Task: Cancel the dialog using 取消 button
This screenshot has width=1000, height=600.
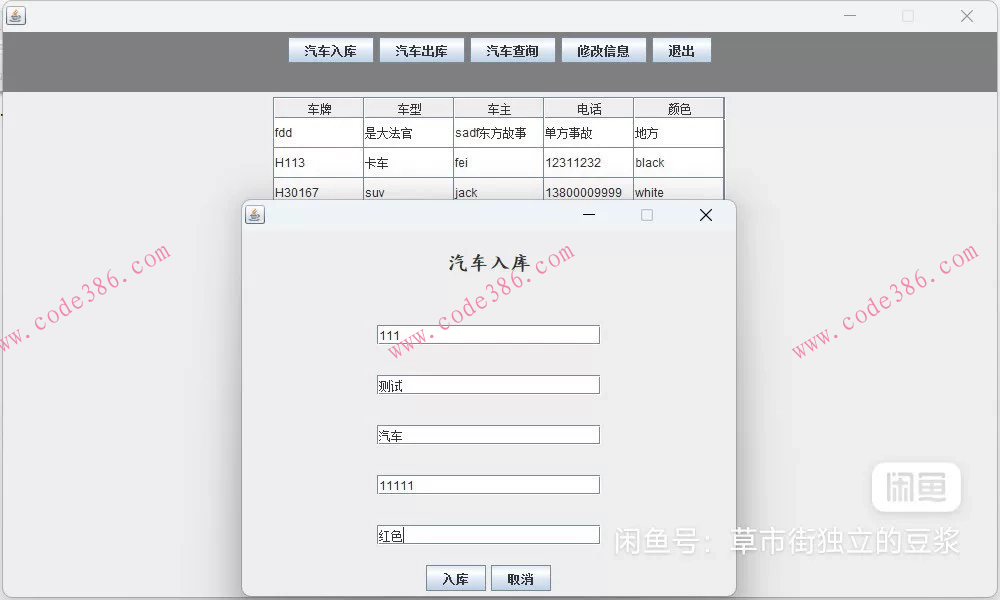Action: point(519,578)
